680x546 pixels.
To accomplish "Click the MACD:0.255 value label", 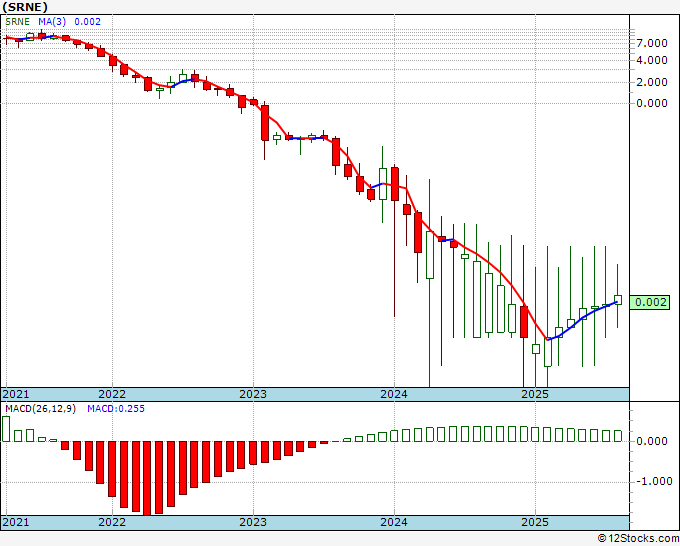I will [116, 409].
